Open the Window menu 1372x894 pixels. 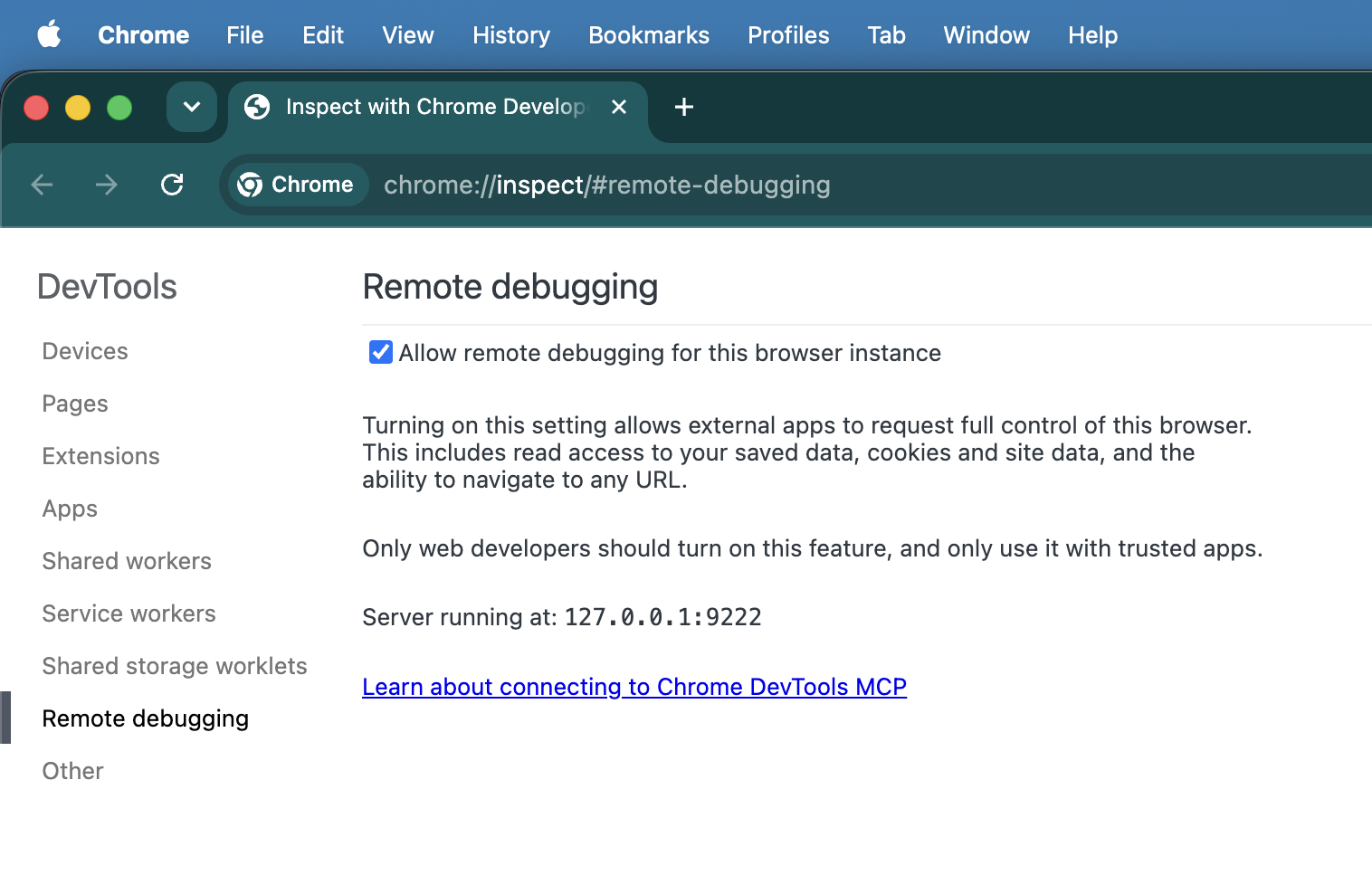pyautogui.click(x=986, y=35)
